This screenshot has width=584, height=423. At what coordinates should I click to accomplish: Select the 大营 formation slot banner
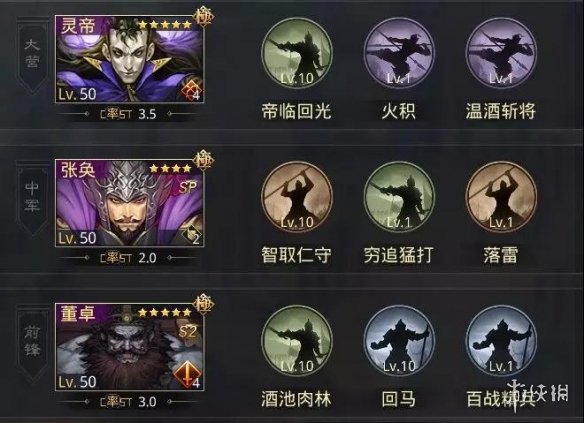point(32,56)
